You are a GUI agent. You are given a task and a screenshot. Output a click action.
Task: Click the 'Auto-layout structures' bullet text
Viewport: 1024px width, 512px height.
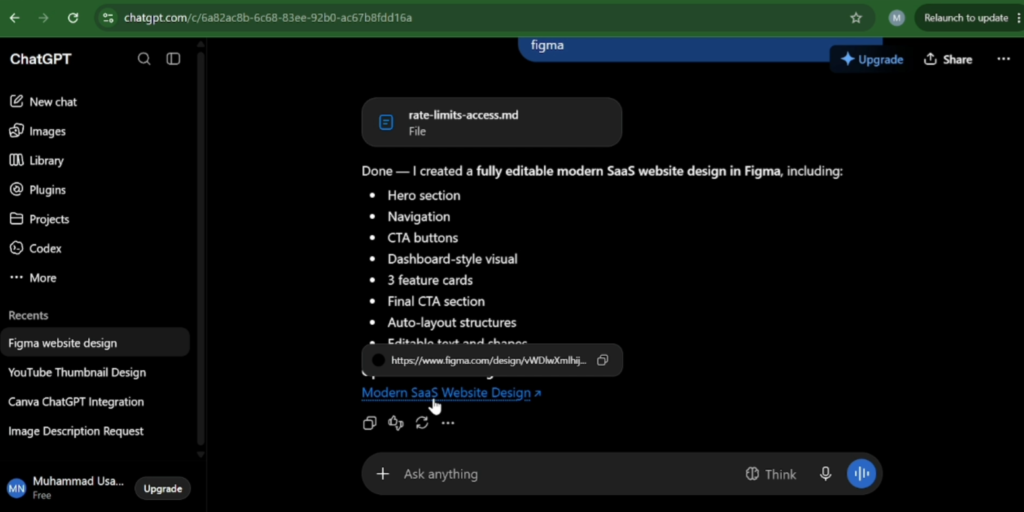[x=452, y=323]
